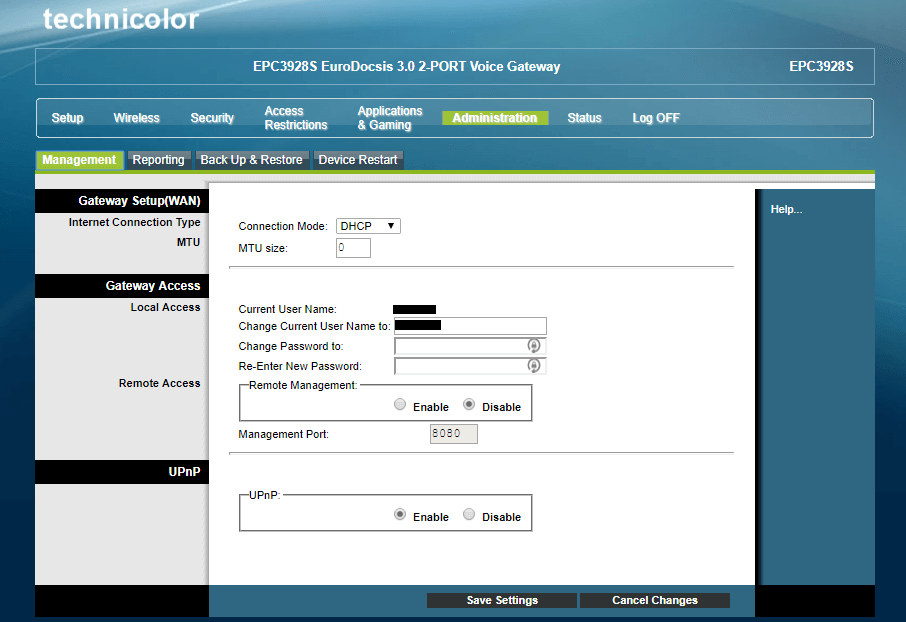Keep UPnP enabled by clicking Enable
This screenshot has width=906, height=622.
click(399, 513)
